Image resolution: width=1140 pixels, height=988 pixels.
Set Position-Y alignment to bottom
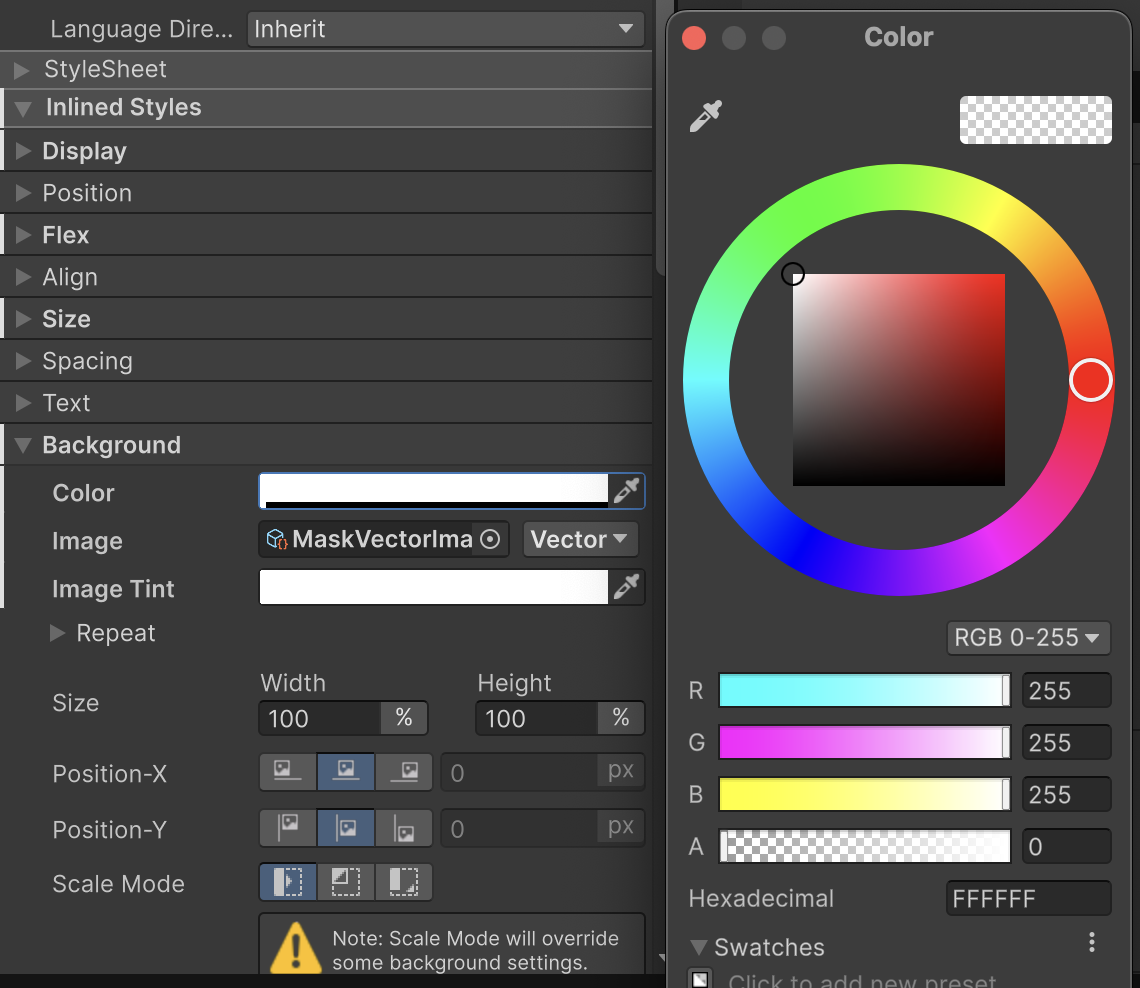404,827
